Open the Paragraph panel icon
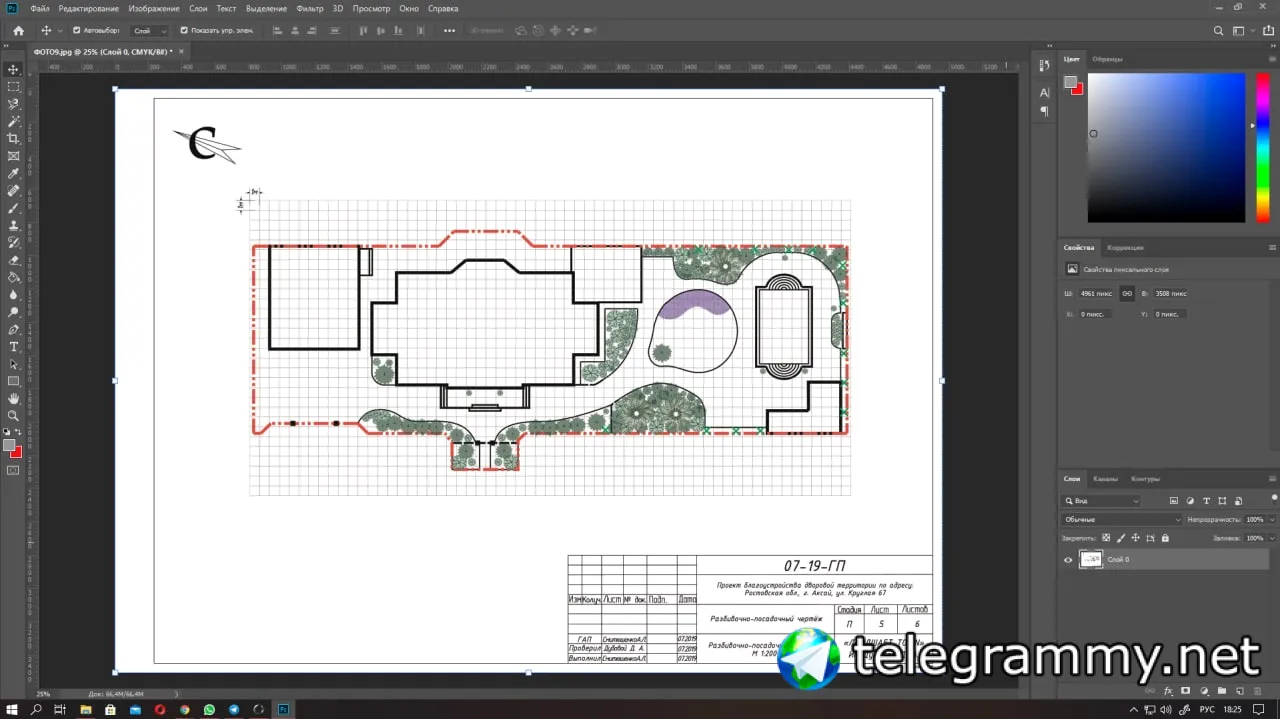The height and width of the screenshot is (719, 1280). pos(1045,111)
